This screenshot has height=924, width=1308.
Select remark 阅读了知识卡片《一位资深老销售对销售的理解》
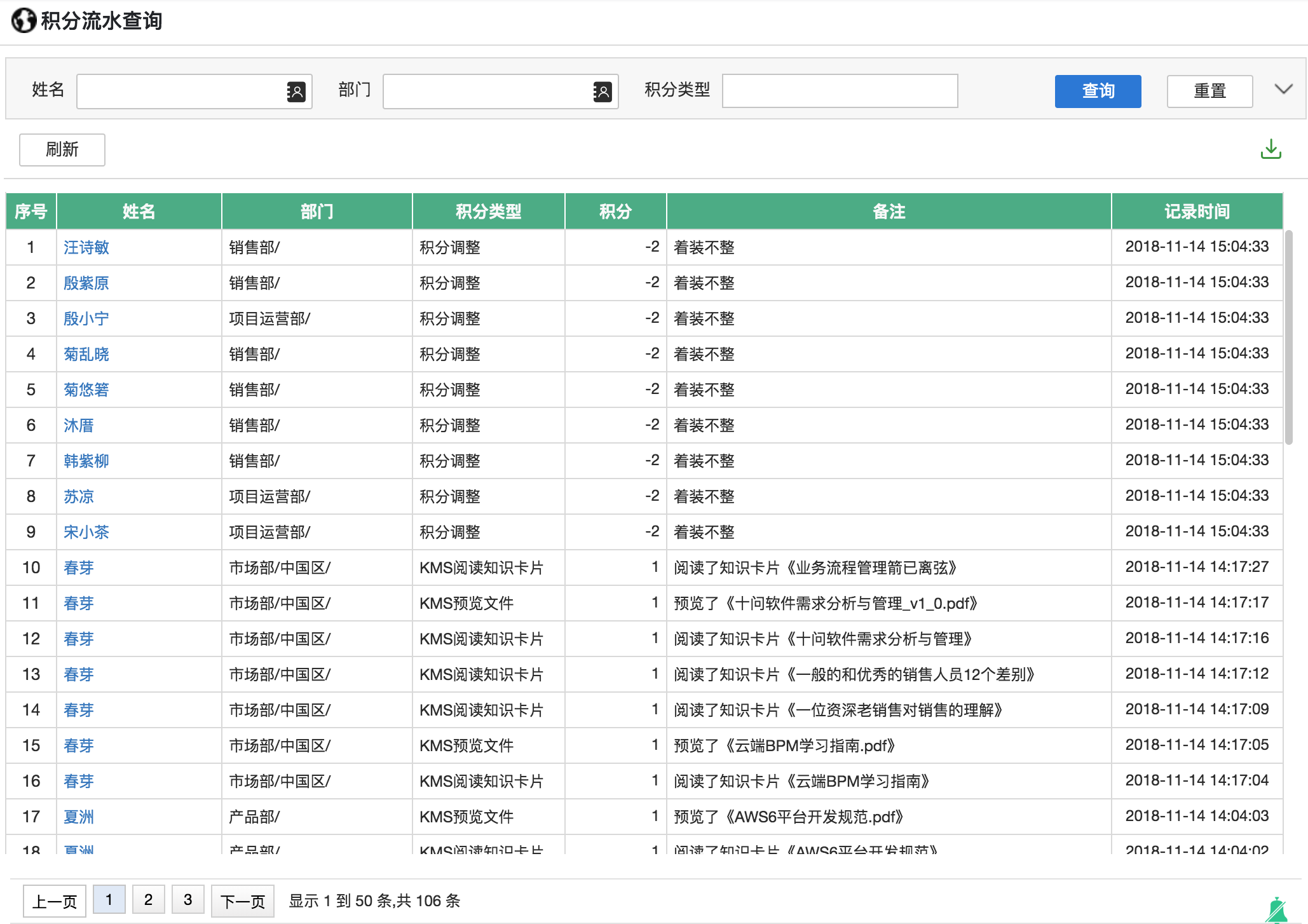point(838,710)
